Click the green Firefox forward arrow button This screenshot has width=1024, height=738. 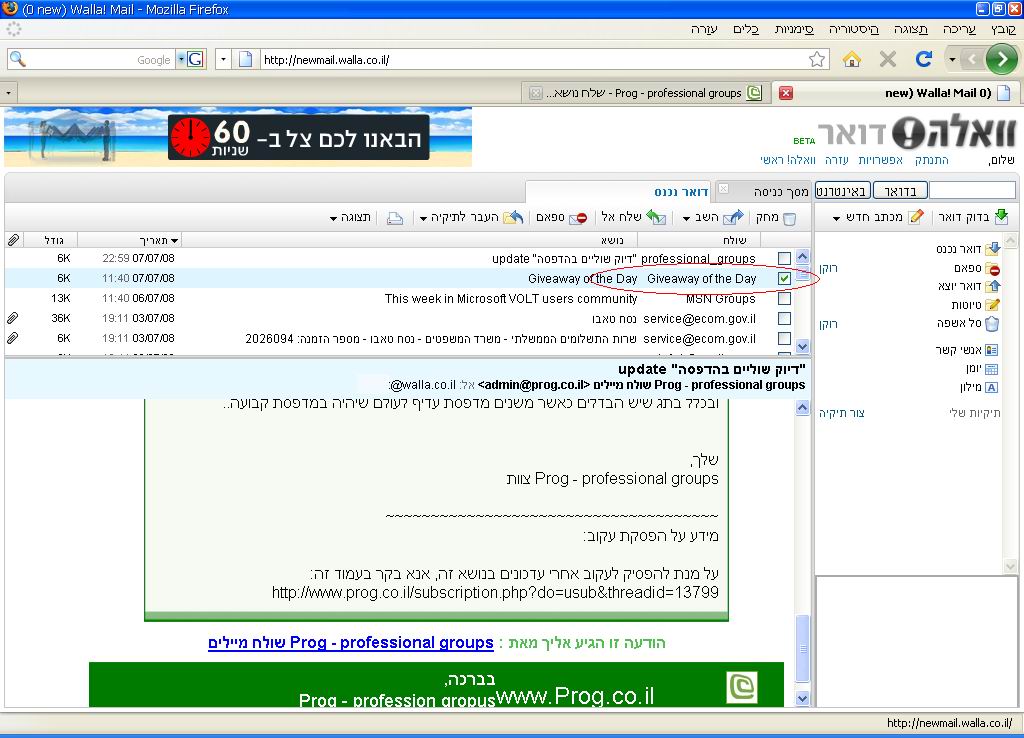point(1002,59)
